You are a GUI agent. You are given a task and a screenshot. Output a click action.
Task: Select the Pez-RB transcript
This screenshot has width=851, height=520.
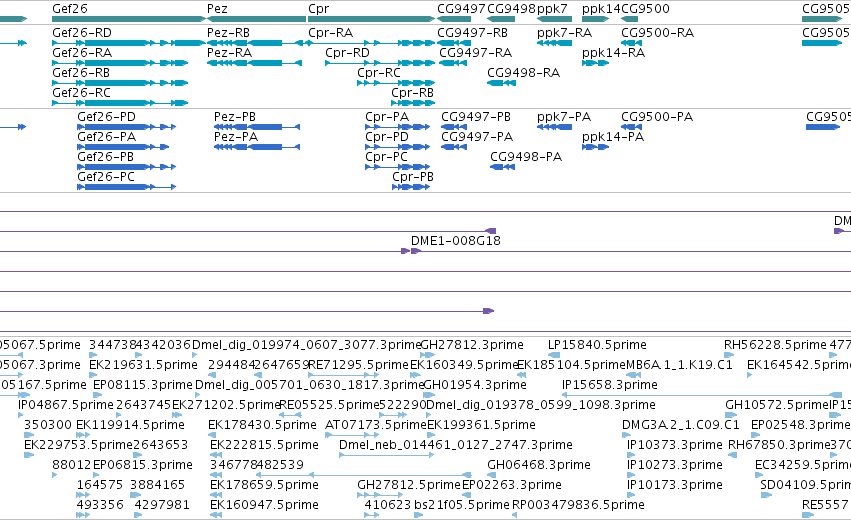click(228, 33)
